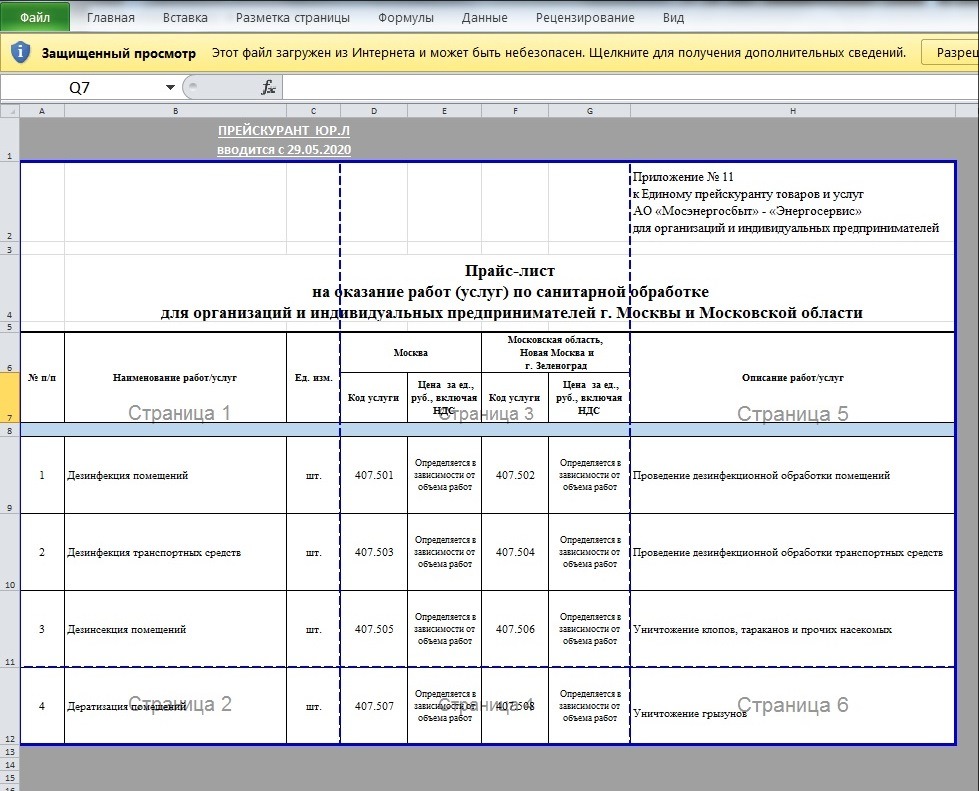Select the Проведение дезинфекционной обработки транспортных средств cell
The image size is (979, 791).
(793, 552)
